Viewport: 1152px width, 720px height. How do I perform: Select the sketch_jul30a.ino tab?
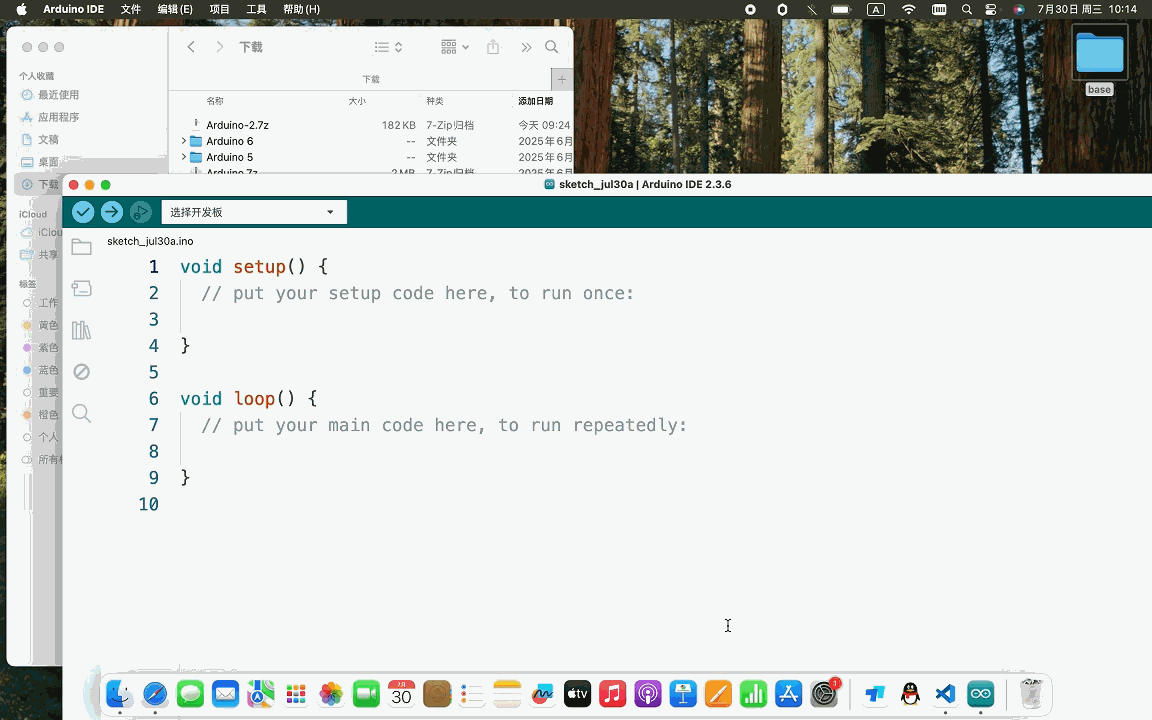[150, 241]
